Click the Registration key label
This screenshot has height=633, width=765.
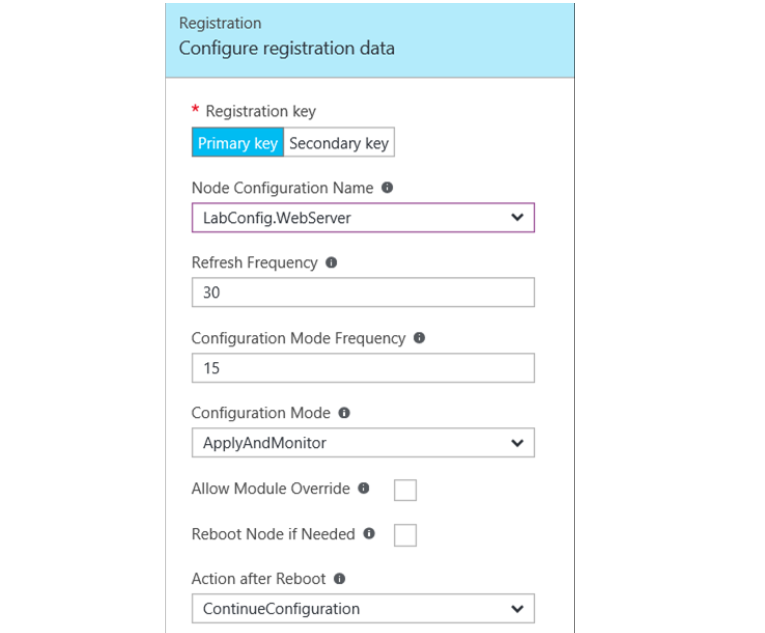(x=260, y=112)
